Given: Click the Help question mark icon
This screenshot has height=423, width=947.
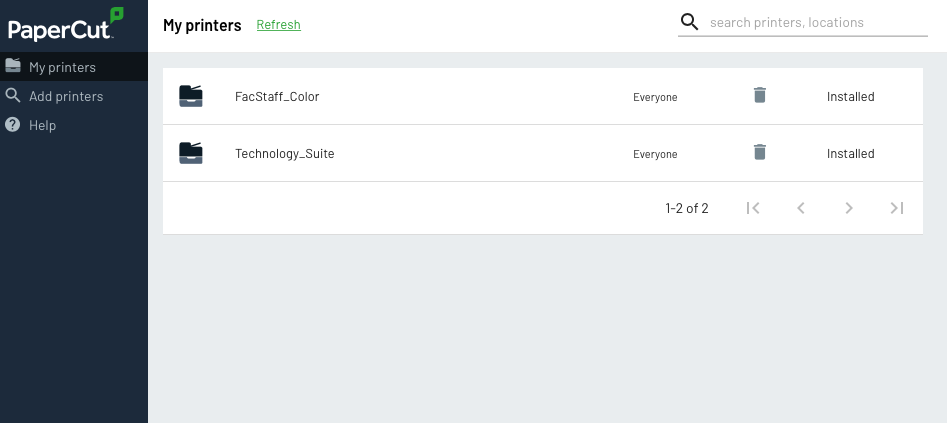Looking at the screenshot, I should point(13,125).
